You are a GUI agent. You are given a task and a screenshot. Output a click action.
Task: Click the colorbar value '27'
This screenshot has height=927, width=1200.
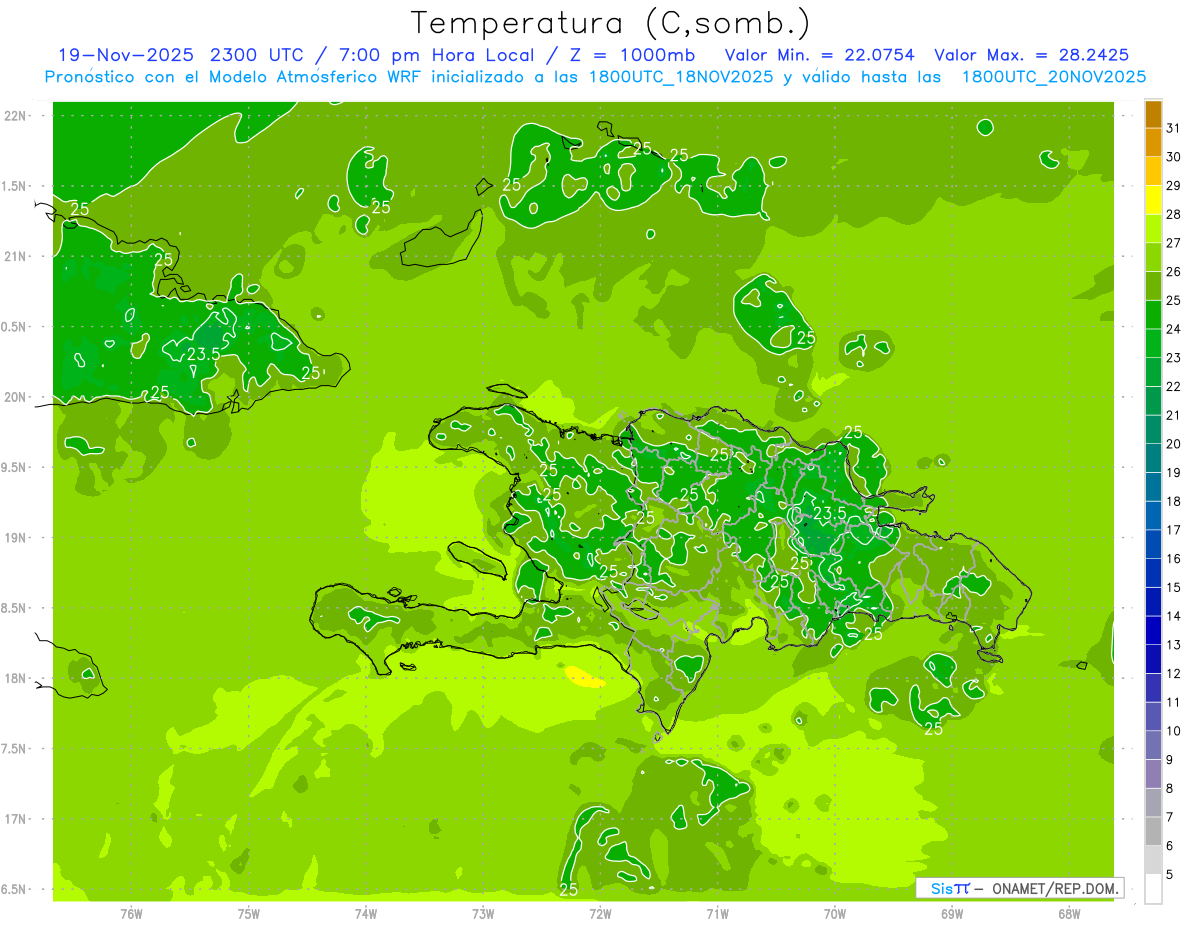(x=1173, y=243)
